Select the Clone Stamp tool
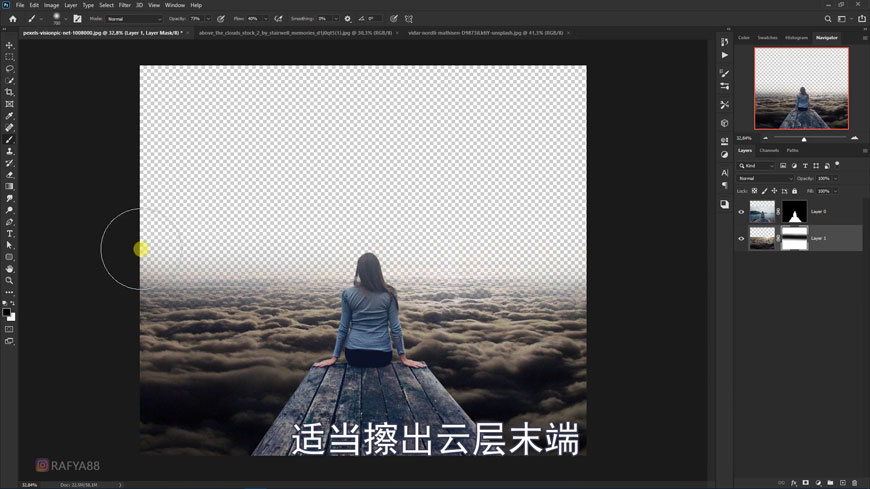 pyautogui.click(x=9, y=151)
